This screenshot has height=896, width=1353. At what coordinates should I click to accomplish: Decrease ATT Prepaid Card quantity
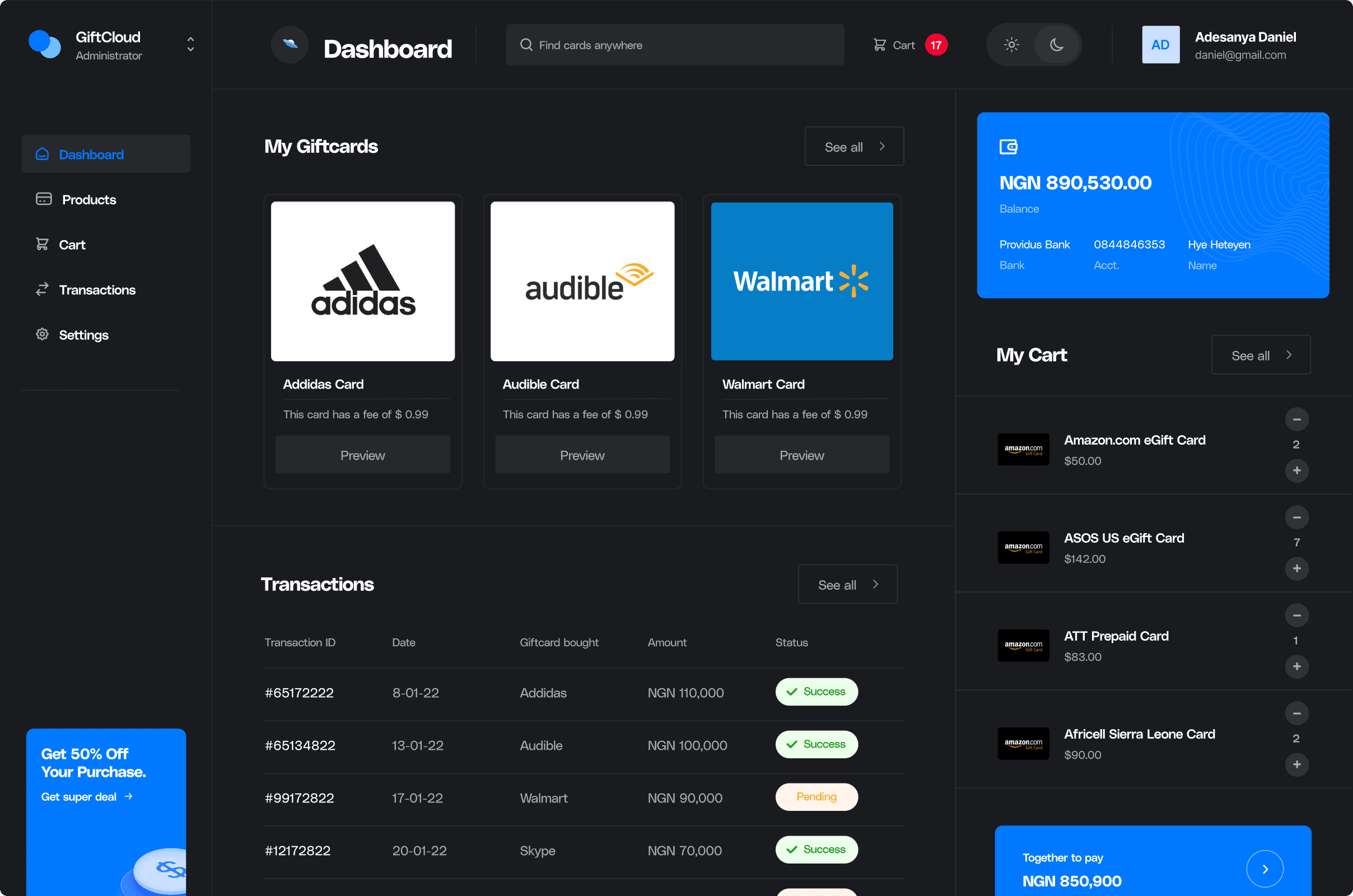click(x=1296, y=615)
